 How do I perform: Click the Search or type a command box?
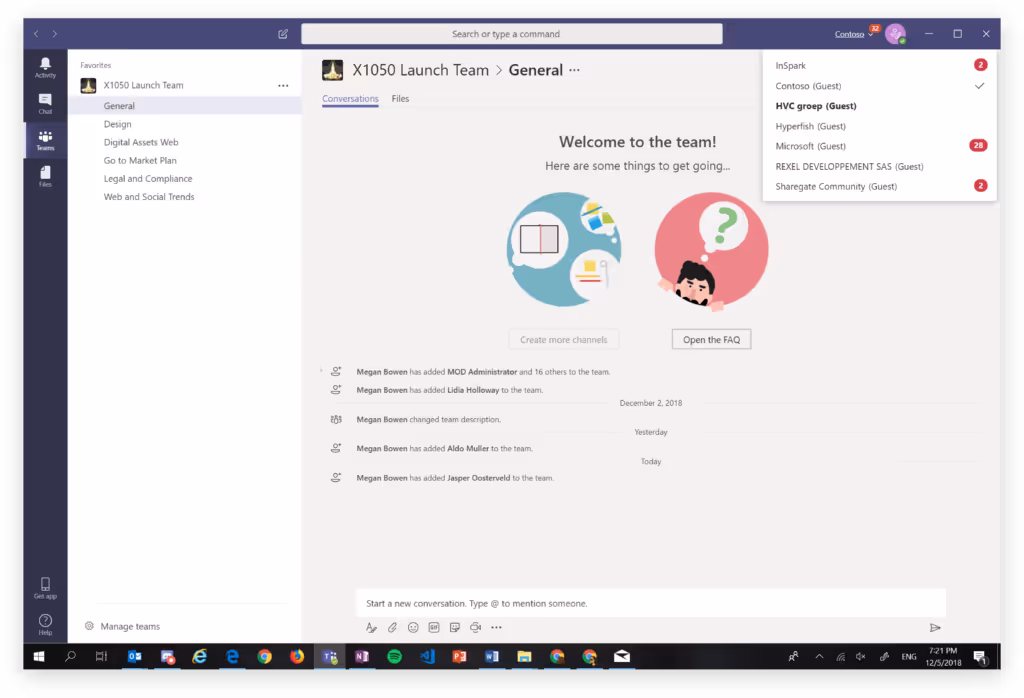click(x=511, y=34)
